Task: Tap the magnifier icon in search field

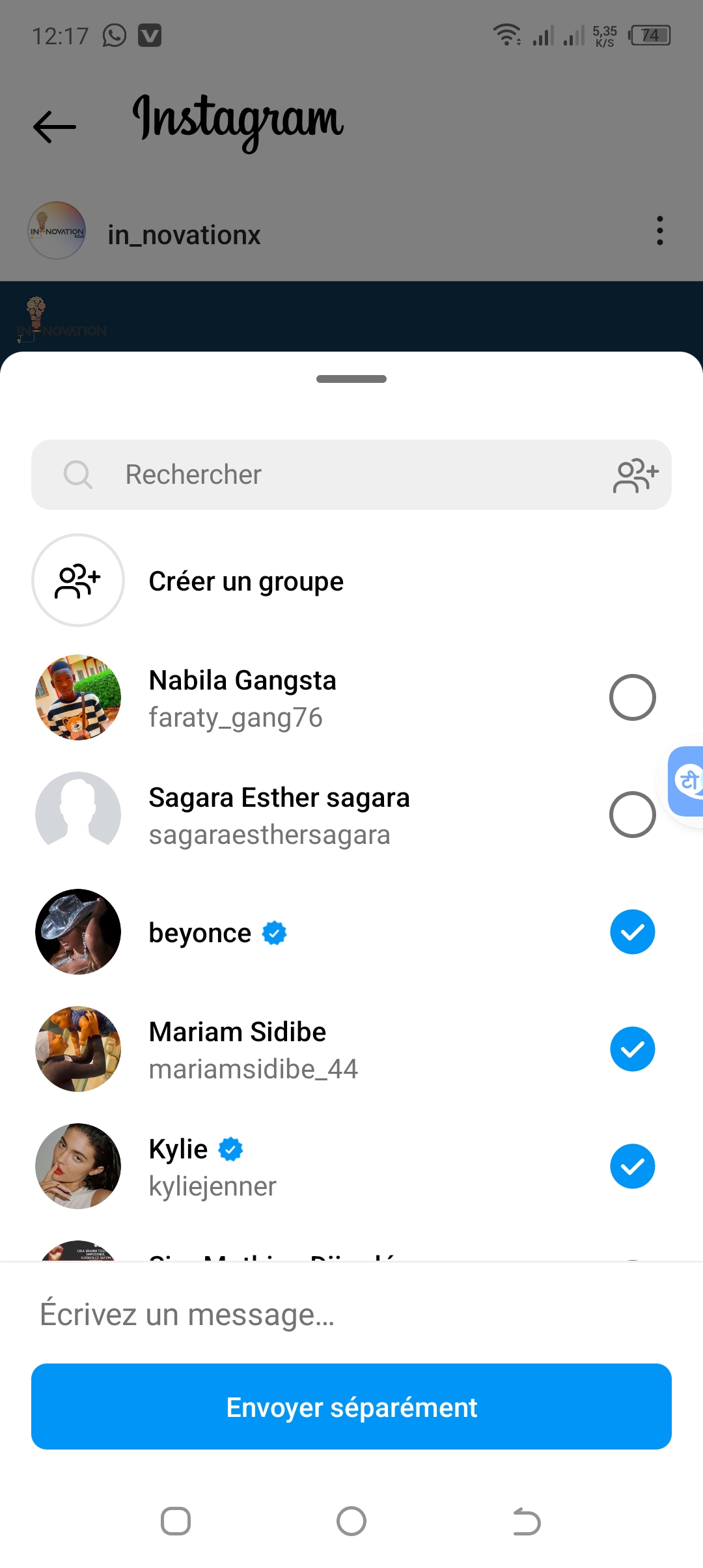Action: pos(78,475)
